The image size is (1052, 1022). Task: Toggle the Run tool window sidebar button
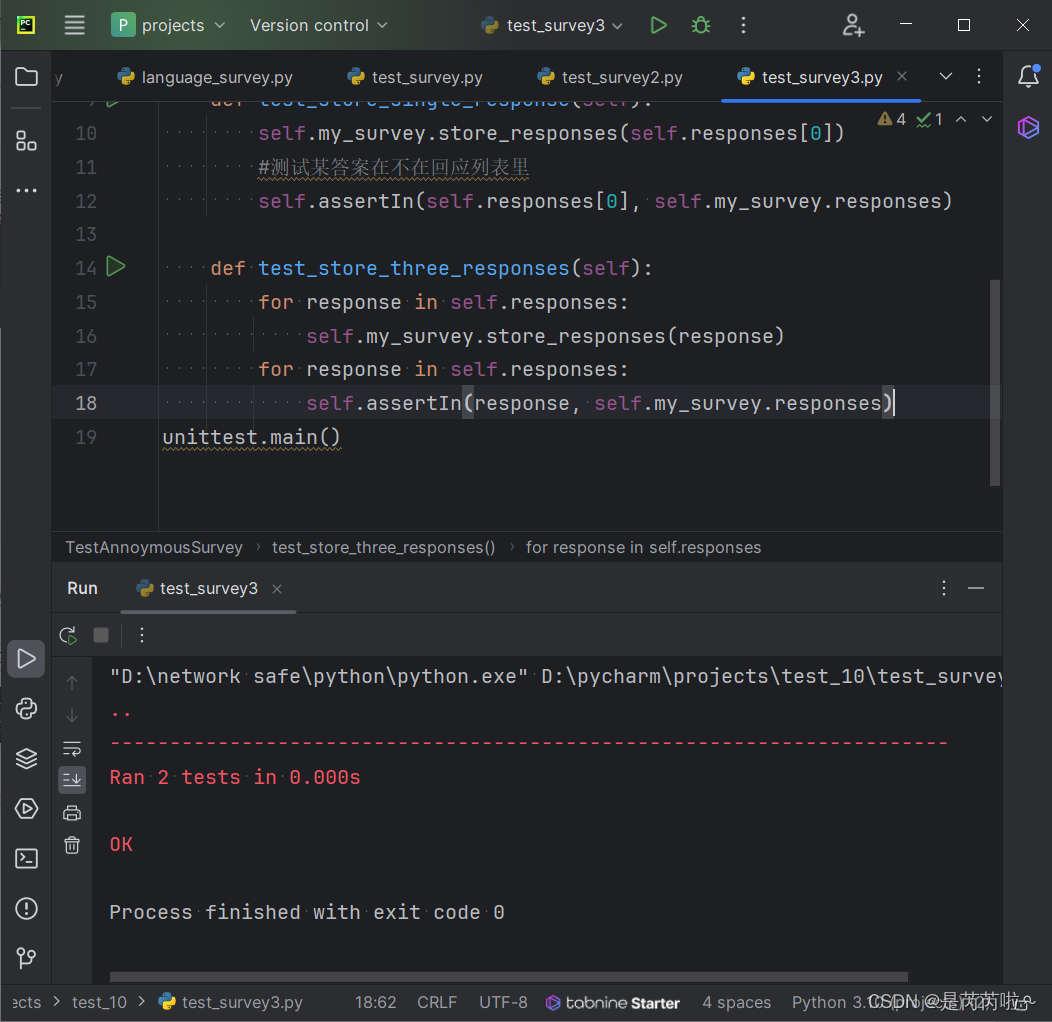pyautogui.click(x=27, y=658)
